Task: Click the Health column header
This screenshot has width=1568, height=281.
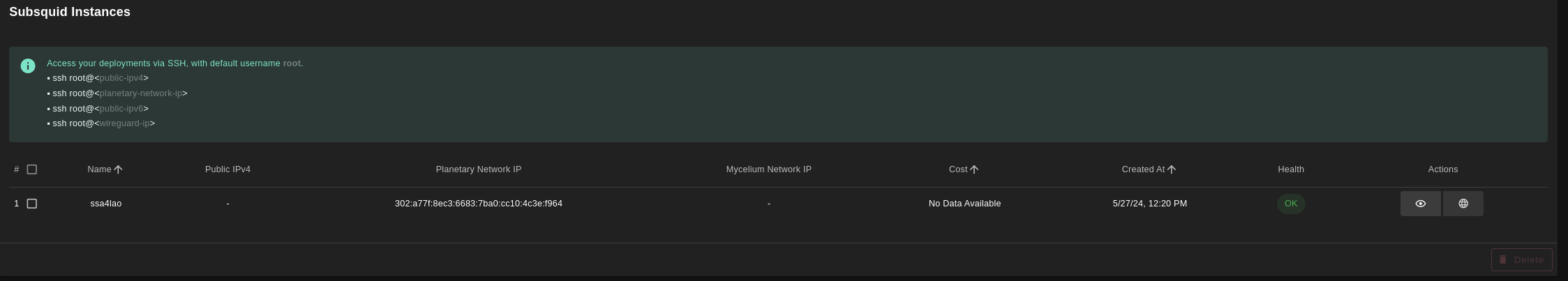Action: [1291, 169]
